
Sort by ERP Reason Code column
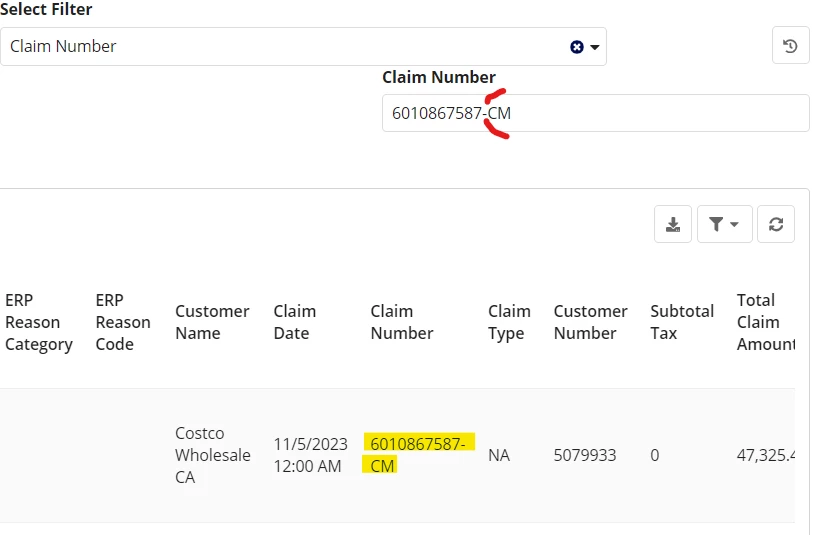(123, 322)
